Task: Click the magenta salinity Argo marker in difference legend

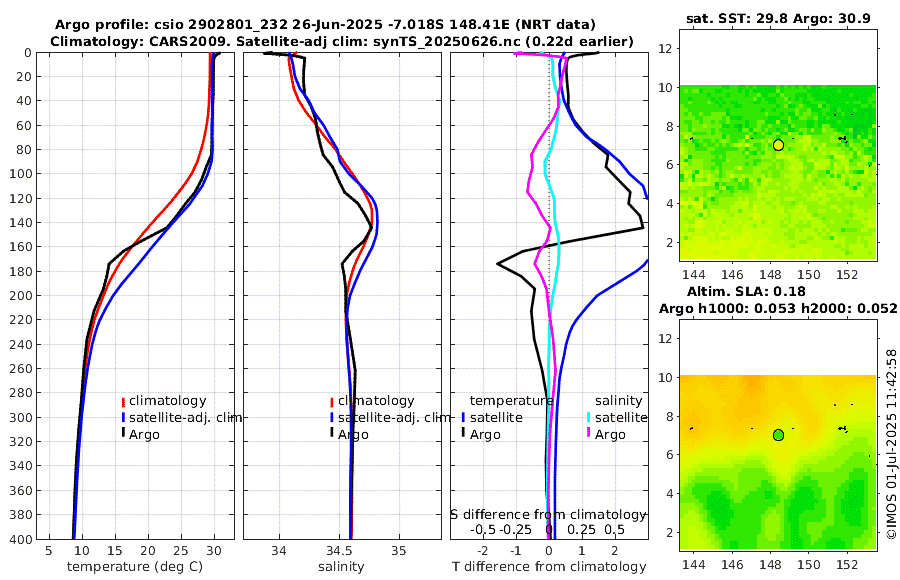Action: pos(588,434)
